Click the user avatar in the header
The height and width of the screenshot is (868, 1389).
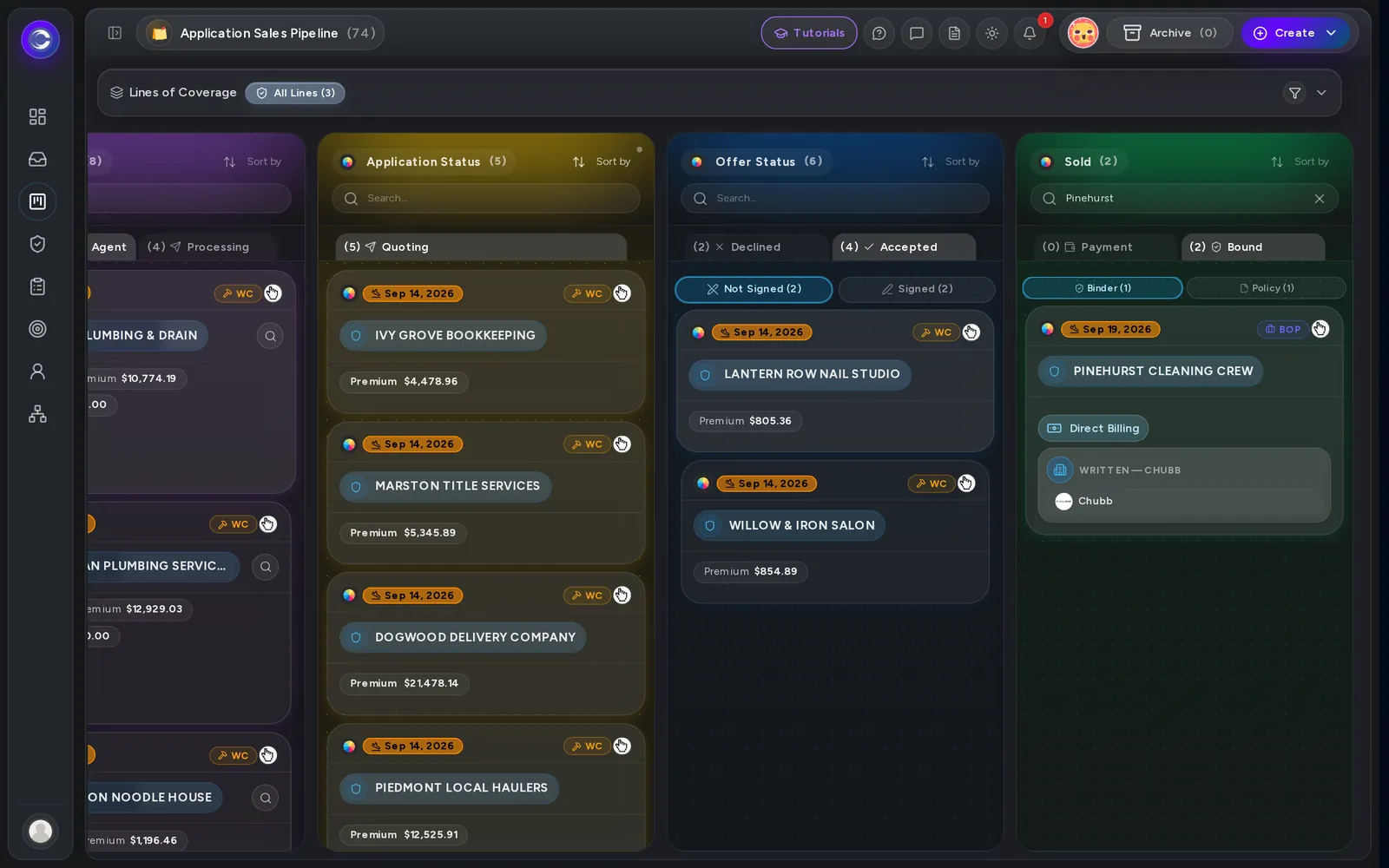pyautogui.click(x=1083, y=33)
